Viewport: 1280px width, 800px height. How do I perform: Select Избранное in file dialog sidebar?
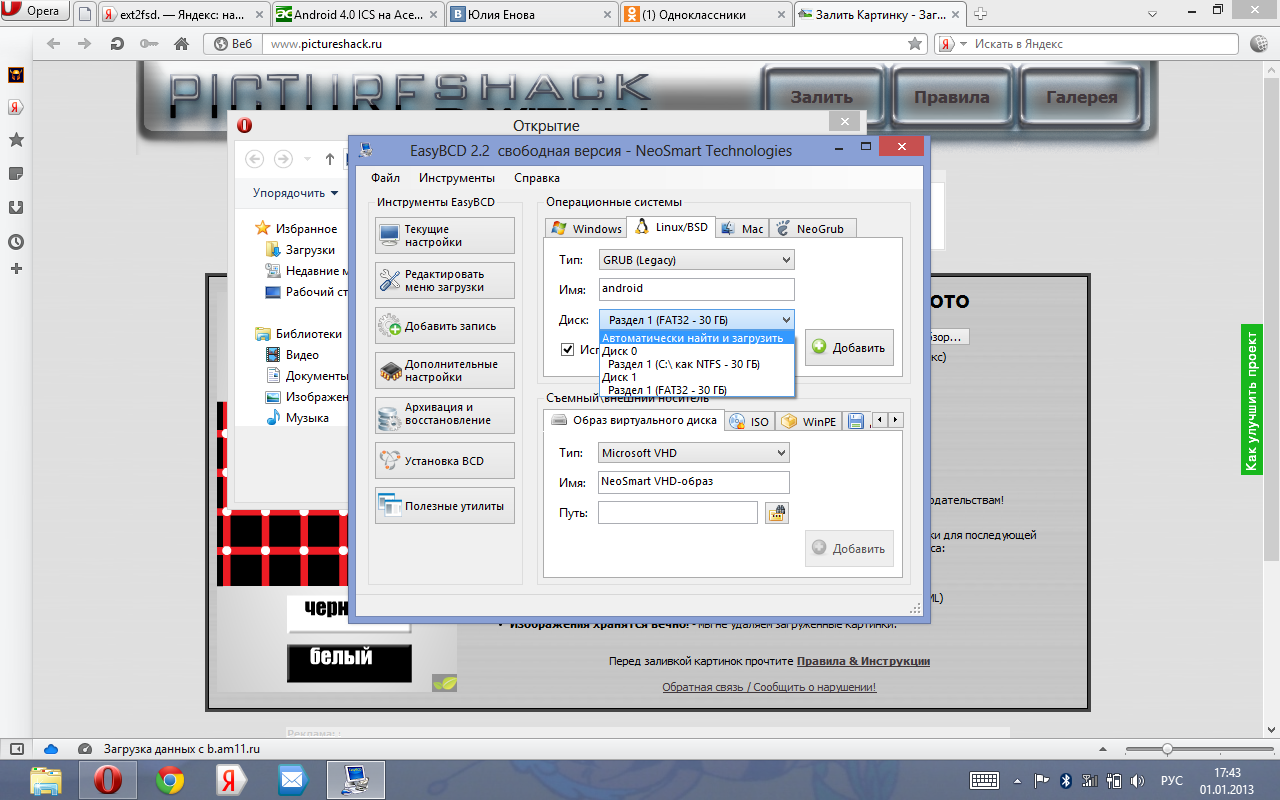[x=297, y=228]
